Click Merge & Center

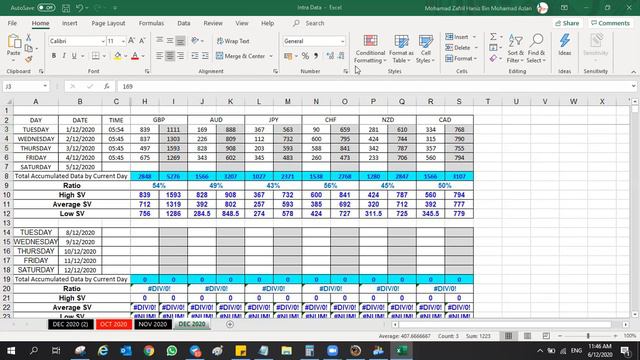[x=240, y=56]
